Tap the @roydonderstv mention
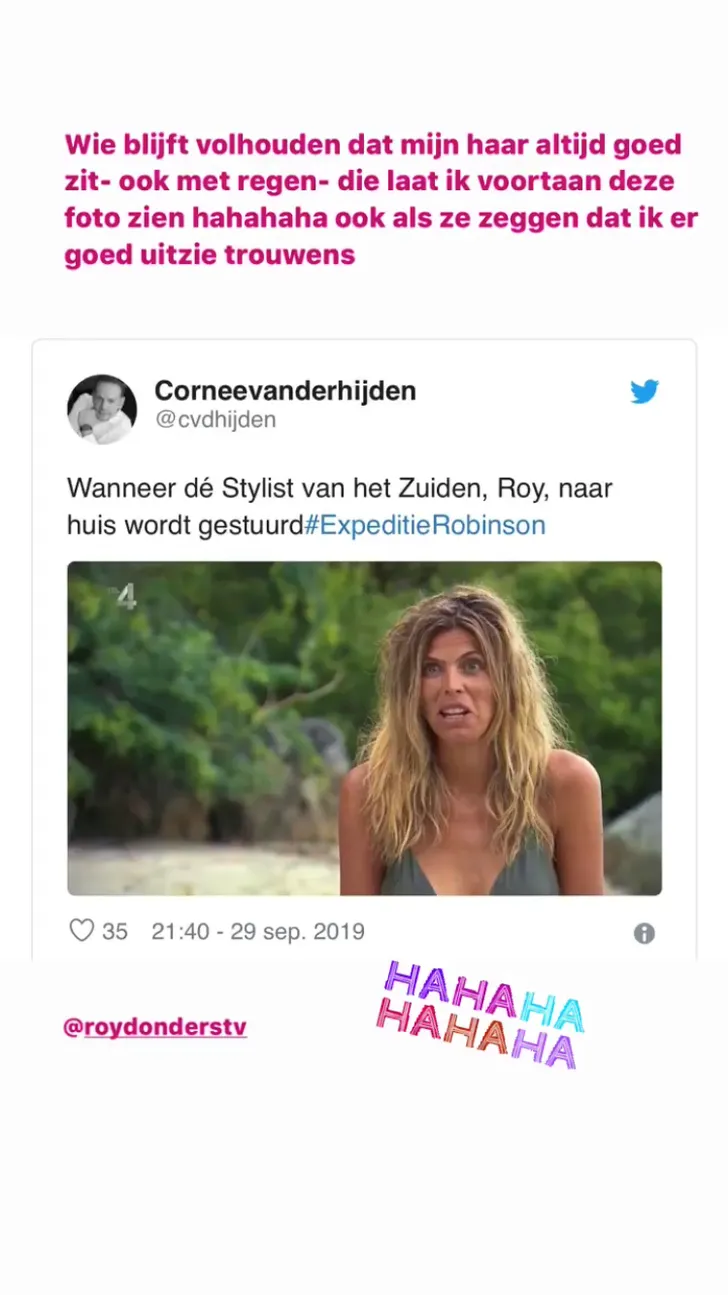The height and width of the screenshot is (1295, 728). coord(155,1028)
